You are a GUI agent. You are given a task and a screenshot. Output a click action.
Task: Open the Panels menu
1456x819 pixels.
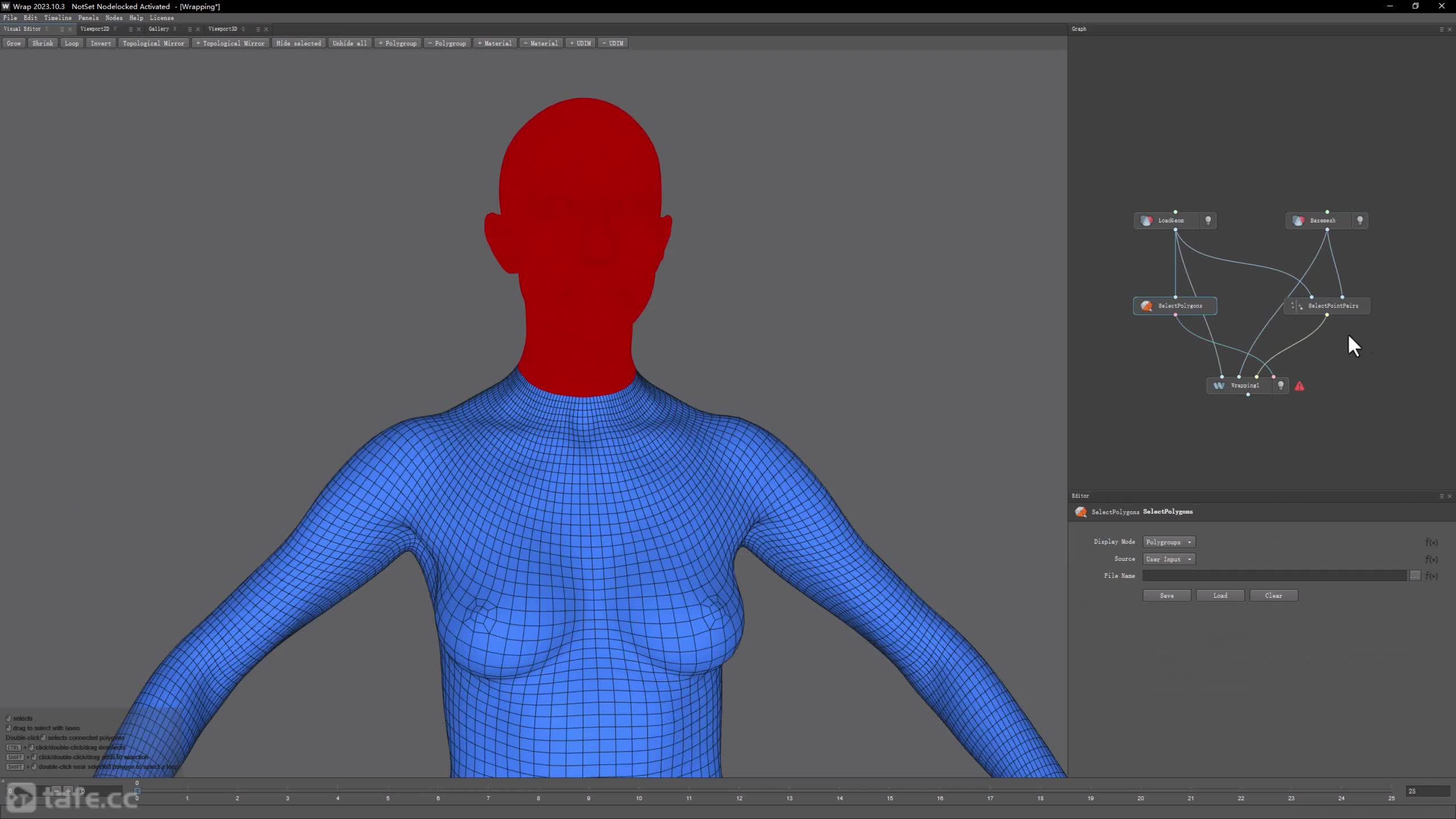point(88,18)
